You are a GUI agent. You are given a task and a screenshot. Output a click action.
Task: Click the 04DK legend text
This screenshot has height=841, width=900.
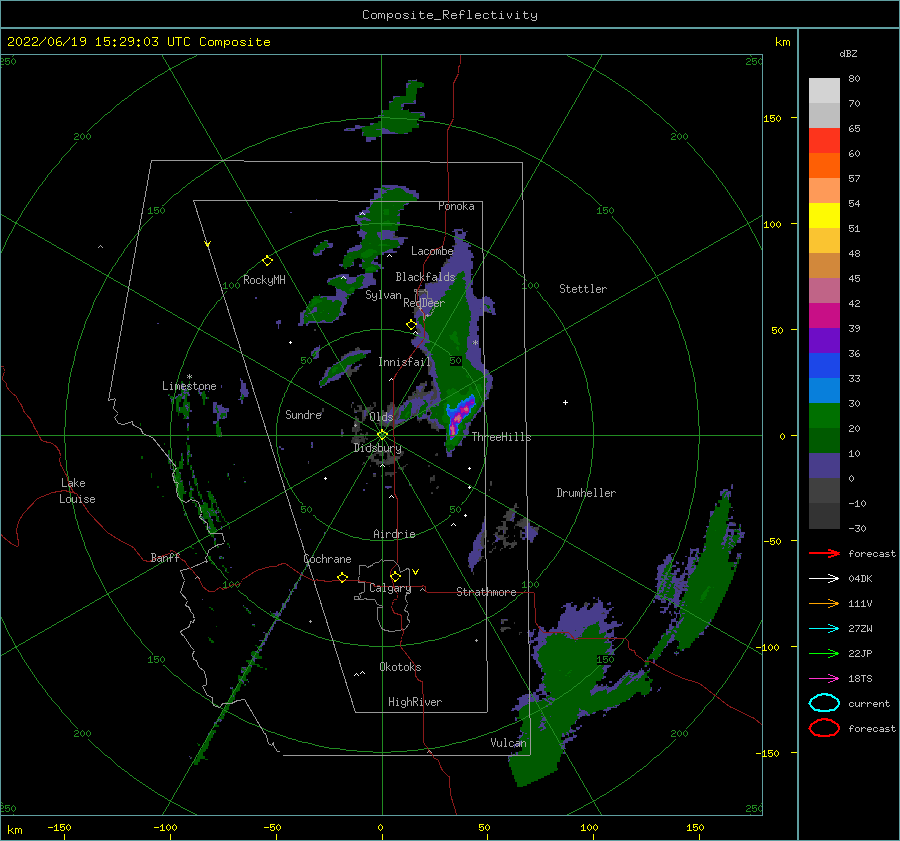point(860,578)
